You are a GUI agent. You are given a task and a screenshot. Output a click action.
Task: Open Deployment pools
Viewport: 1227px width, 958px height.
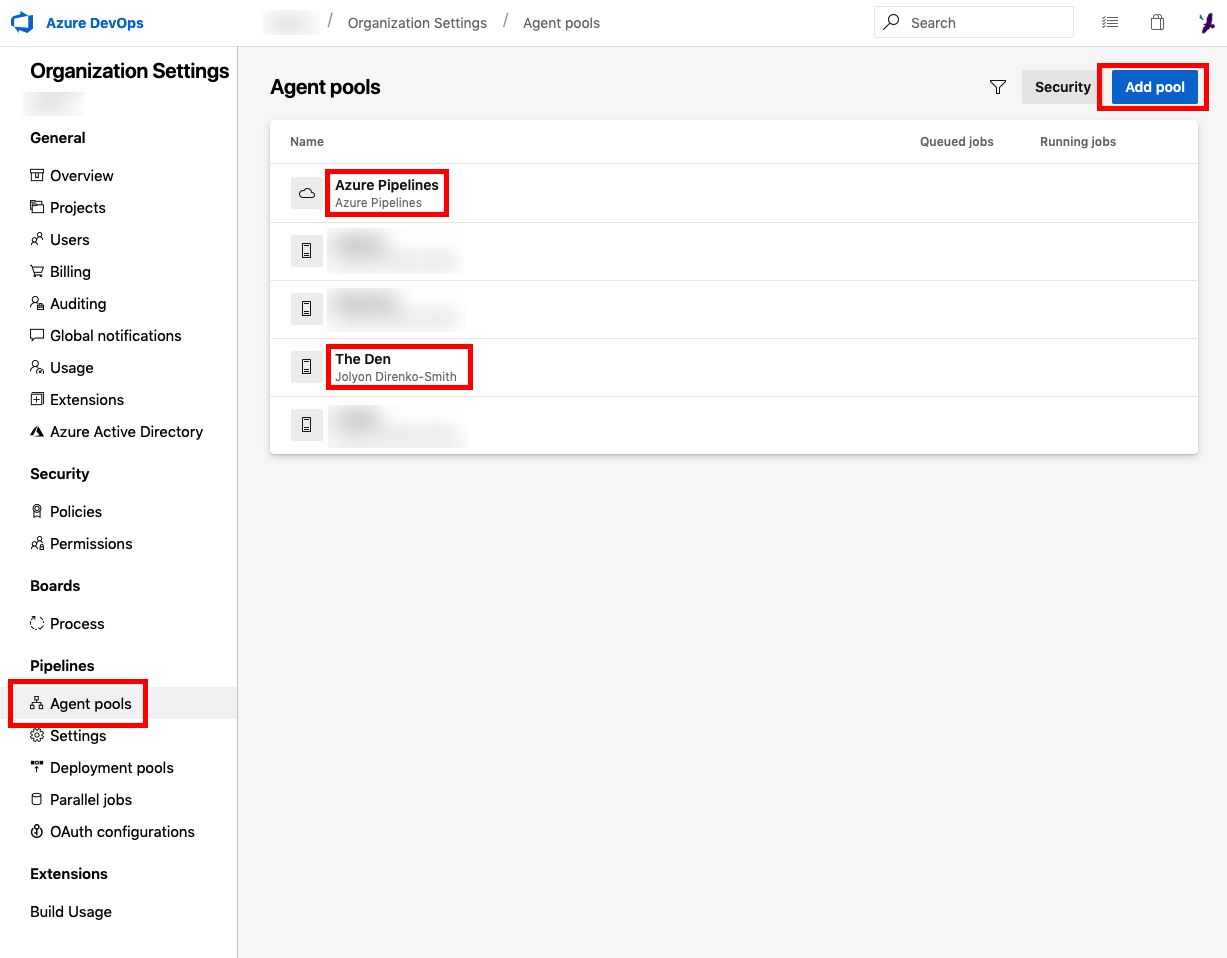[x=112, y=767]
